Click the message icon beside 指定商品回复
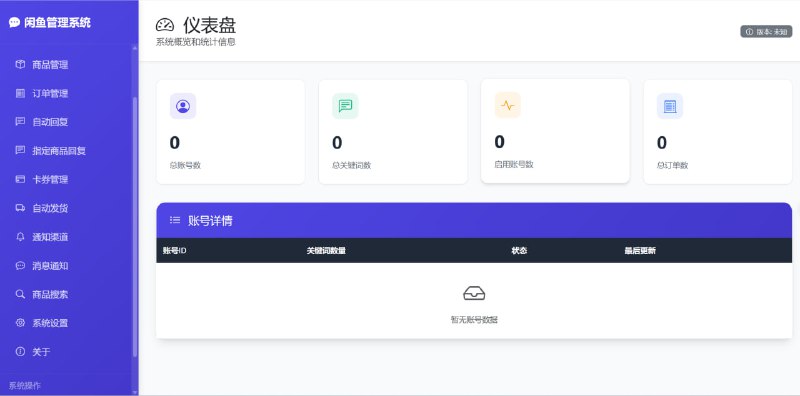This screenshot has width=800, height=396. tap(20, 150)
